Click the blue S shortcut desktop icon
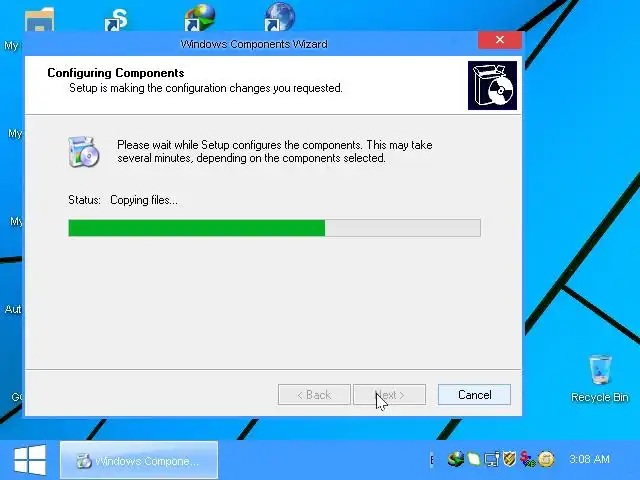Image resolution: width=640 pixels, height=480 pixels. (116, 20)
